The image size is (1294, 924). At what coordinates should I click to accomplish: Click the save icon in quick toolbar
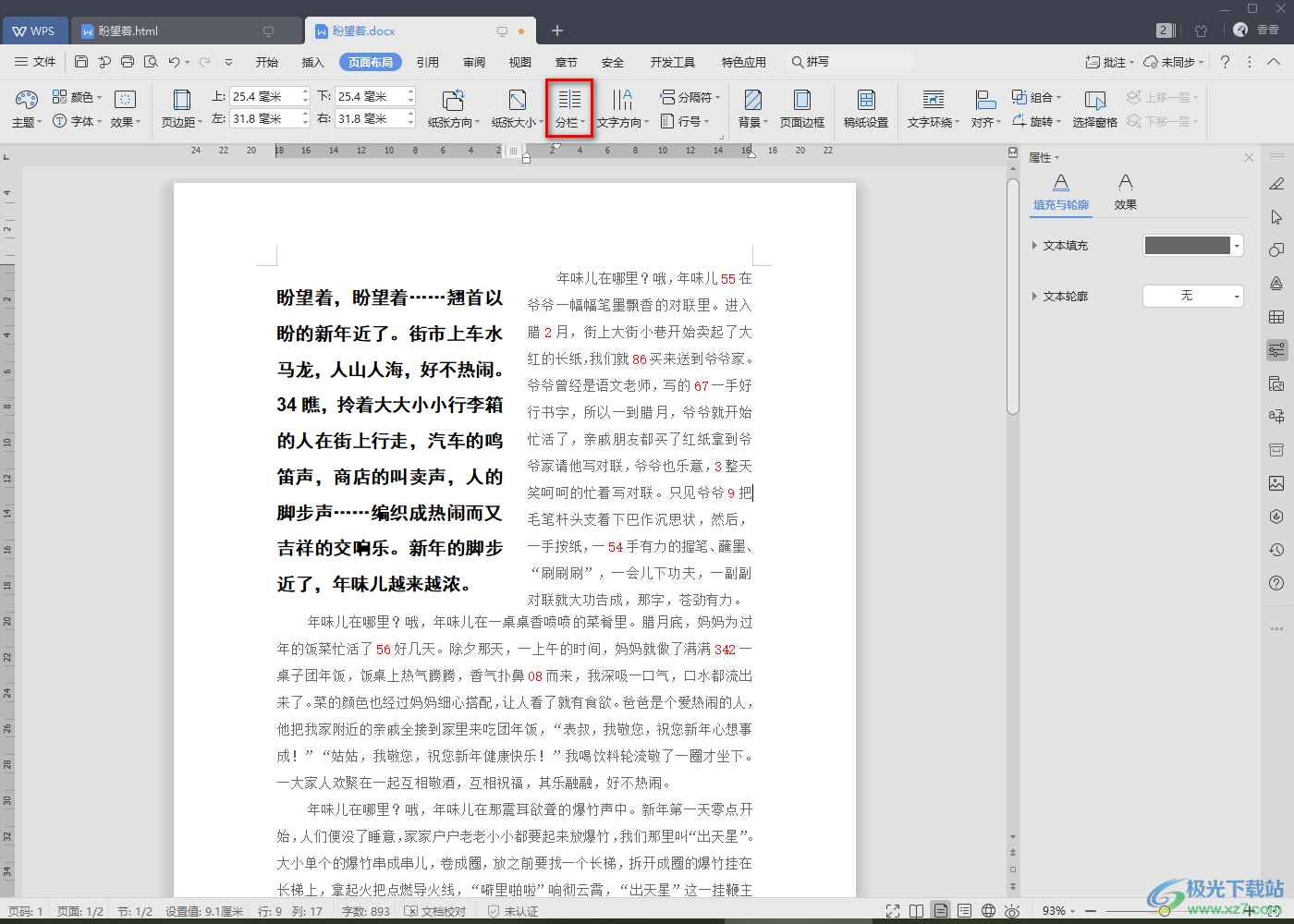(x=81, y=62)
